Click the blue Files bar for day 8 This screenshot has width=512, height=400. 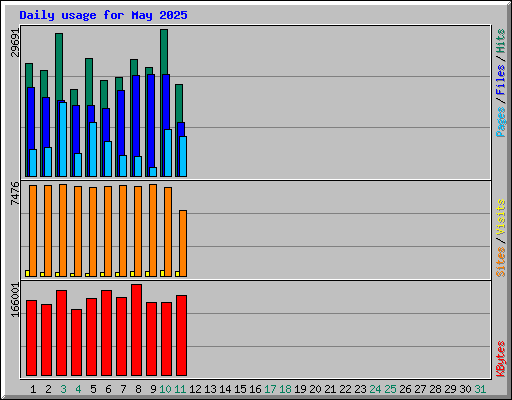[x=136, y=115]
